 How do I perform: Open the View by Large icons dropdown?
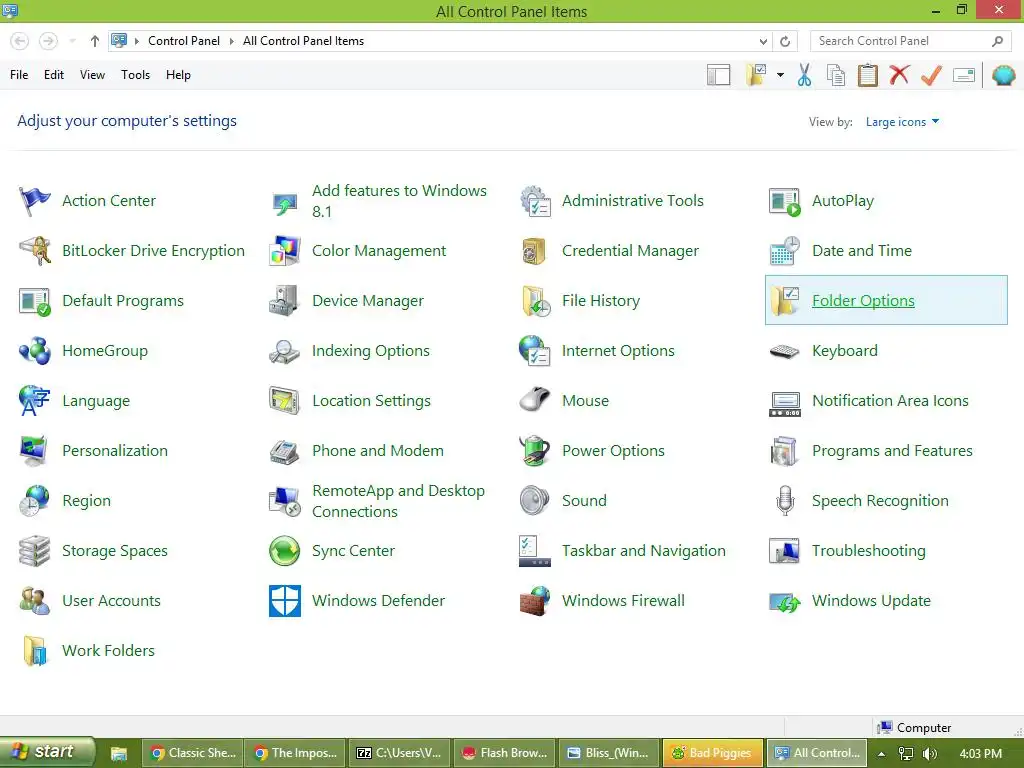click(x=902, y=121)
